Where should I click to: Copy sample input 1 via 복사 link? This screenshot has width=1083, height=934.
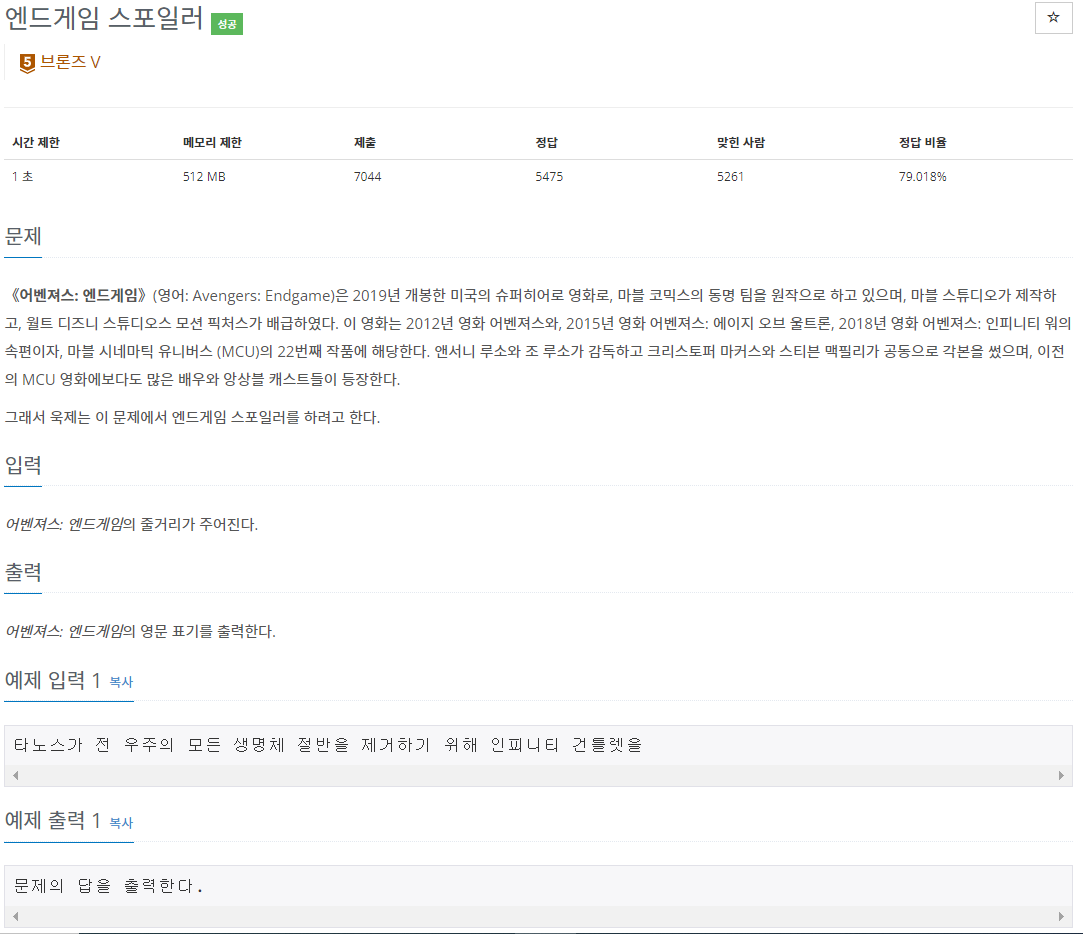pyautogui.click(x=121, y=682)
